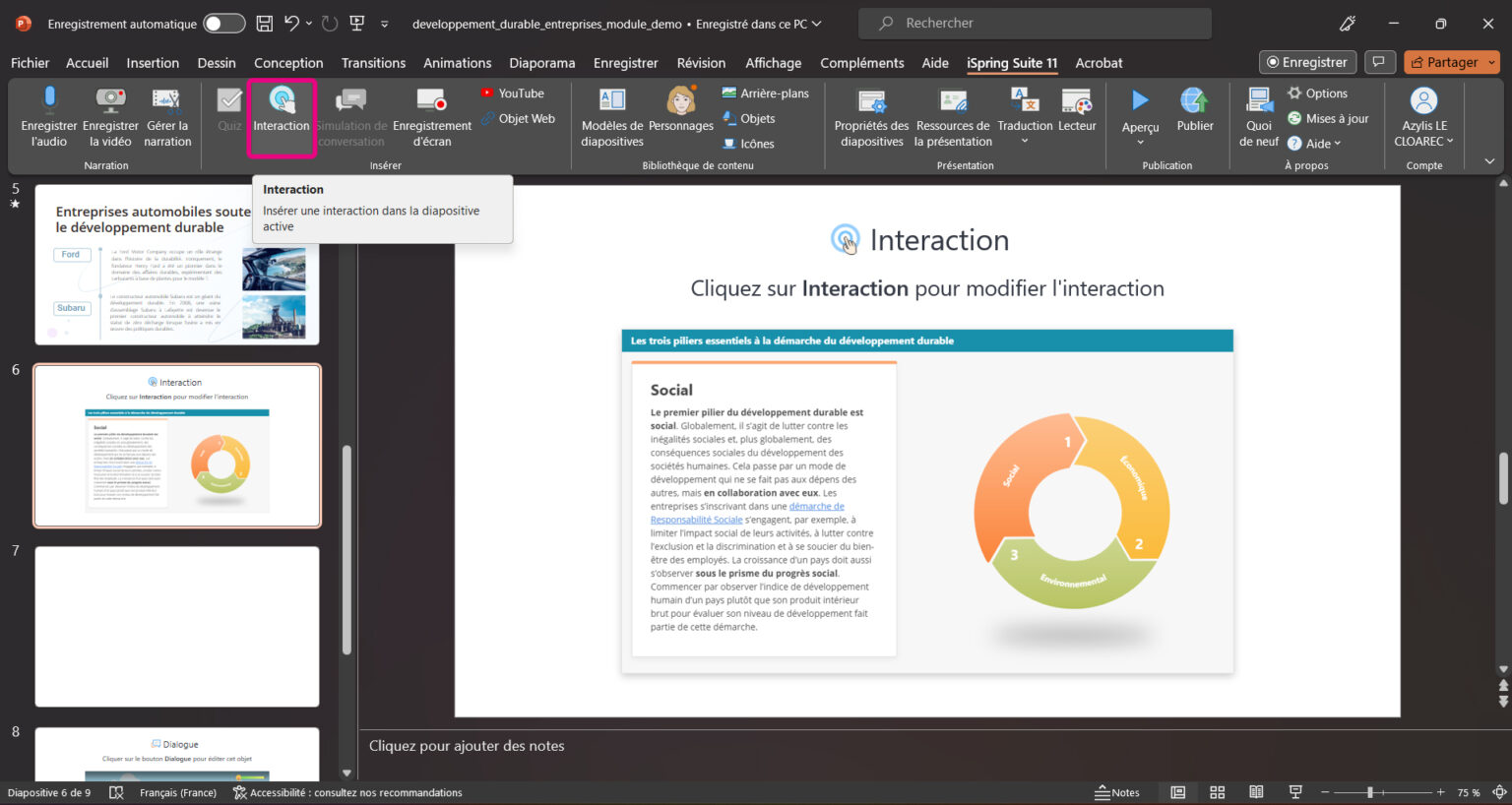Image resolution: width=1512 pixels, height=805 pixels.
Task: Expand the document title save location dropdown
Action: pyautogui.click(x=819, y=23)
